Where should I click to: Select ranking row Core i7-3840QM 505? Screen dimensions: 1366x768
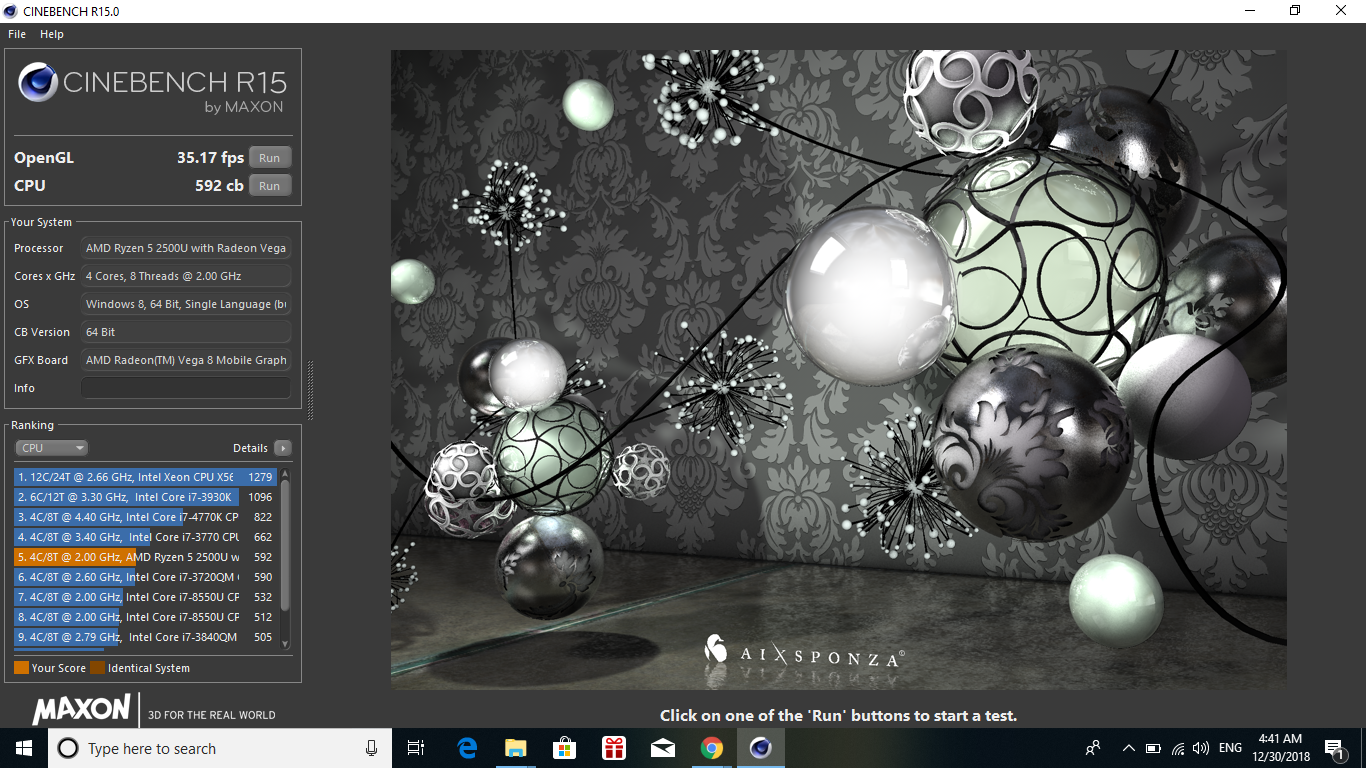[146, 637]
